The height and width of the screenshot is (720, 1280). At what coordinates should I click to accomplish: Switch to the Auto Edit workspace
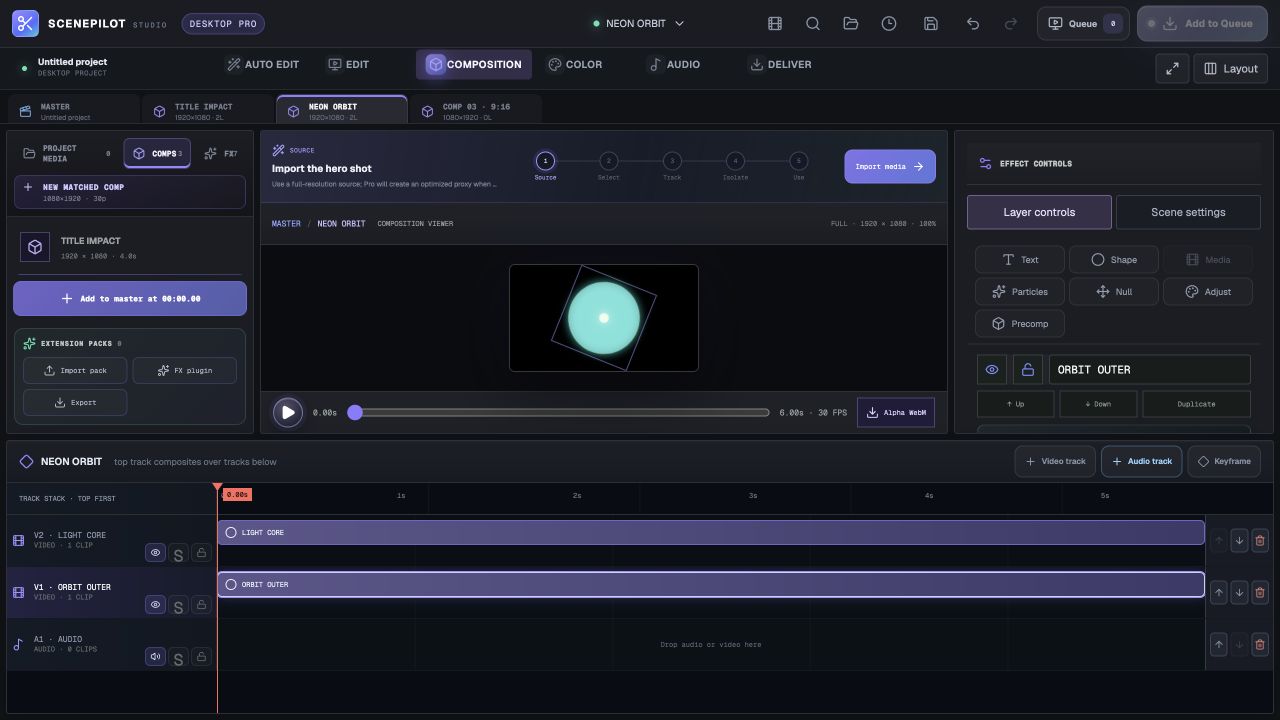263,64
